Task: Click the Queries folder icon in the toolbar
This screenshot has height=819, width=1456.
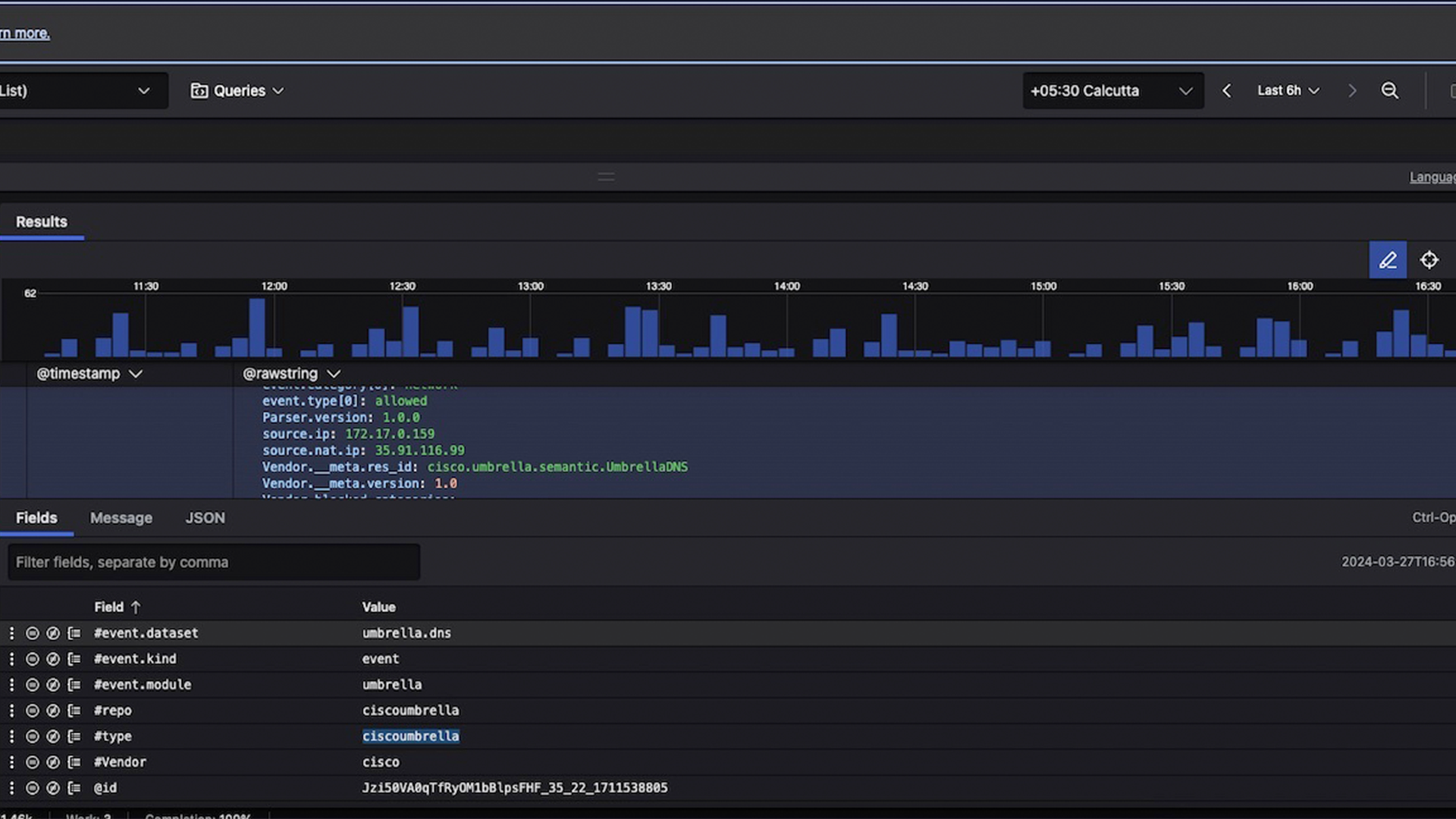Action: (199, 90)
